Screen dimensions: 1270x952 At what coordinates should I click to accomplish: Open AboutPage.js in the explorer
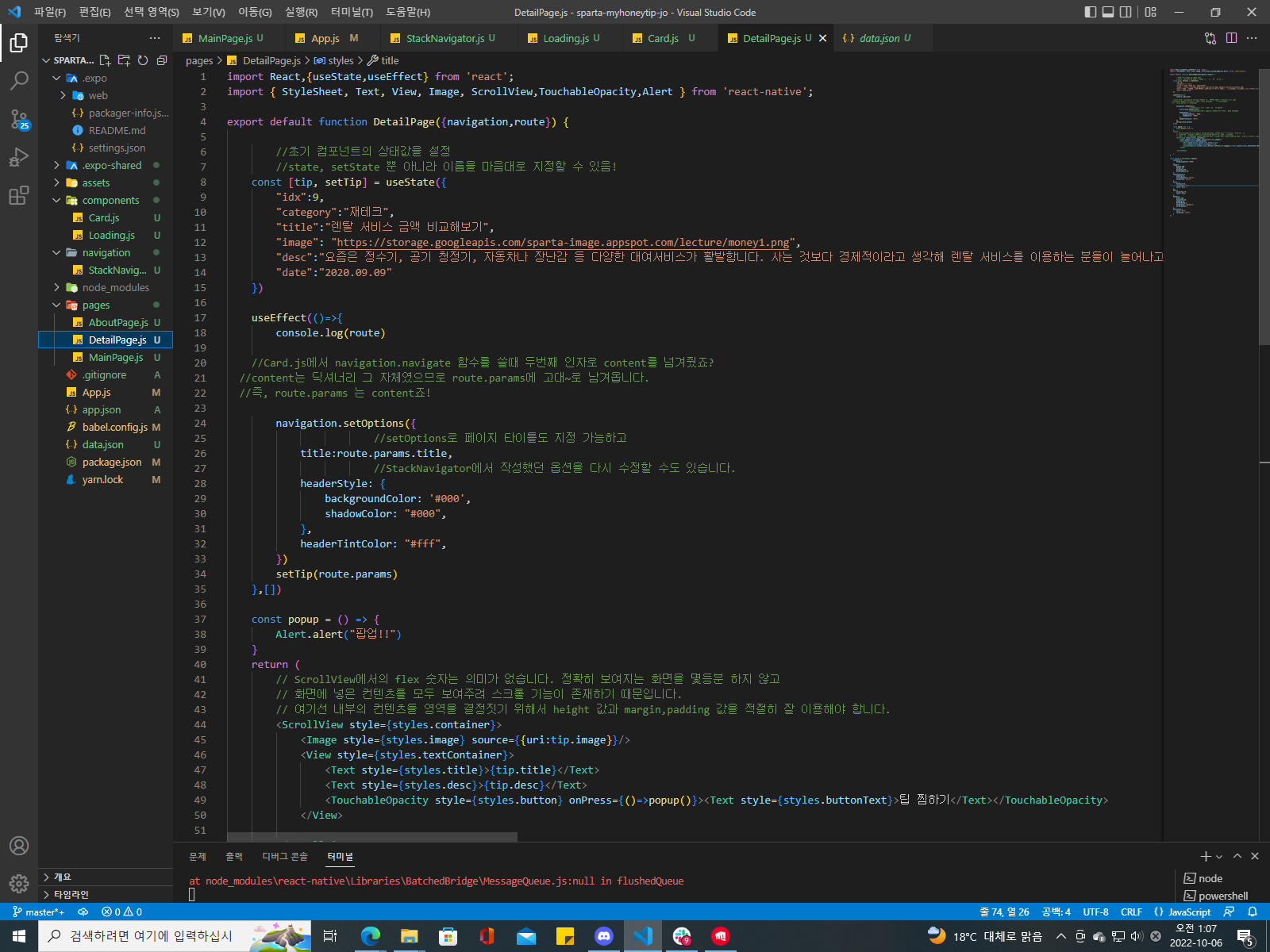pyautogui.click(x=118, y=322)
